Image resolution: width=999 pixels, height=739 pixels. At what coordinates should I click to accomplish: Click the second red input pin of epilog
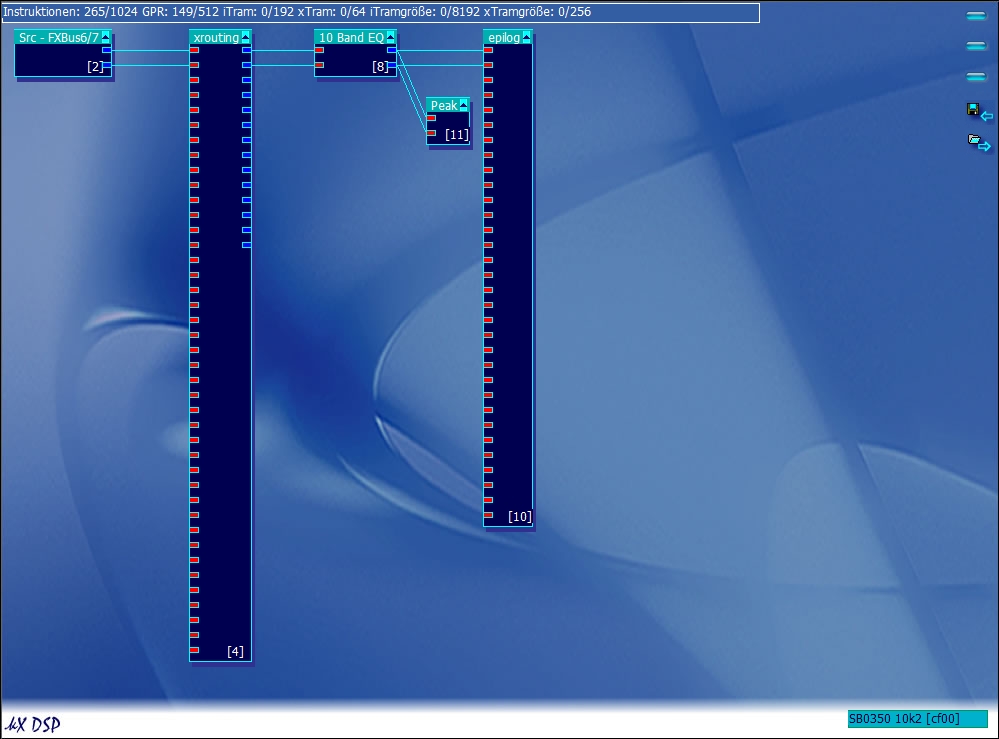(488, 65)
